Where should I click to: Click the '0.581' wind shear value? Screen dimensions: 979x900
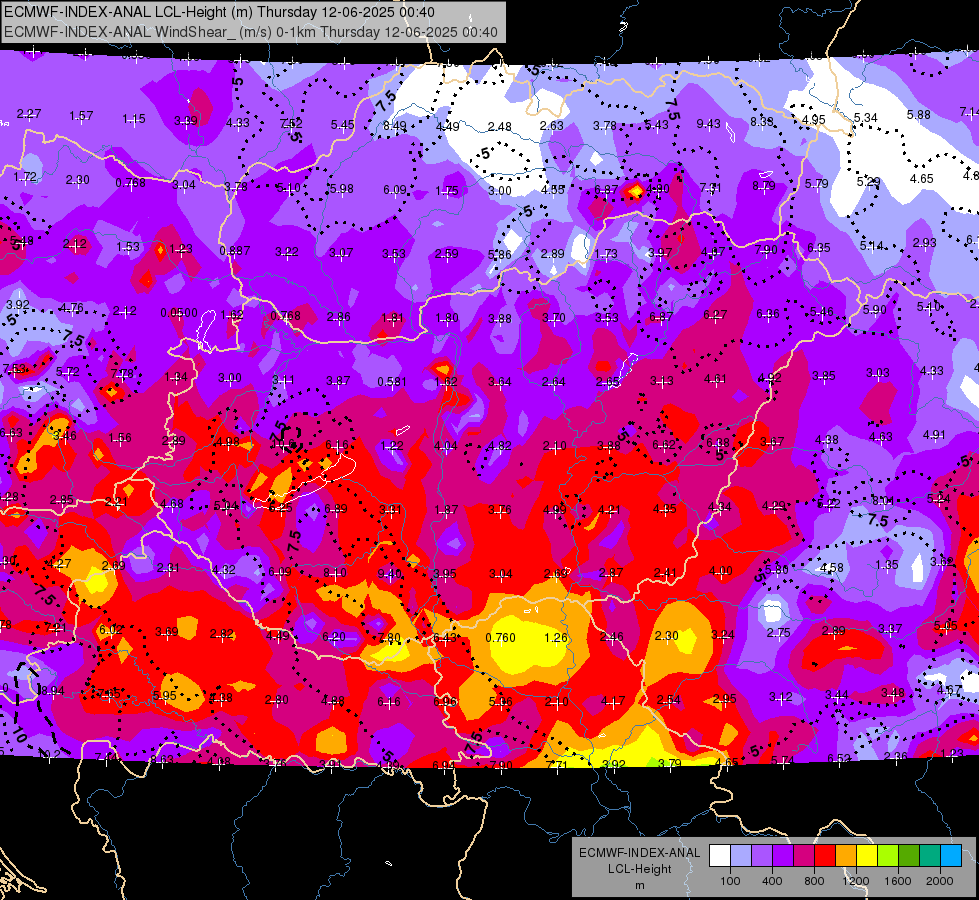(x=392, y=382)
